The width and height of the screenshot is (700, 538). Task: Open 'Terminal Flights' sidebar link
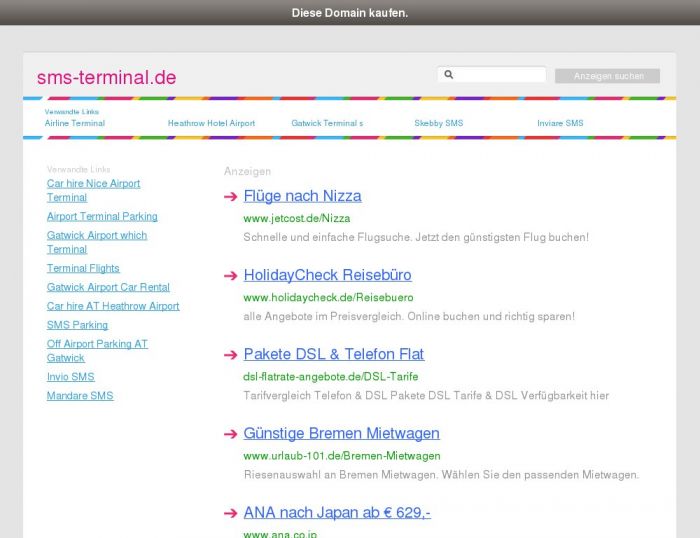[83, 268]
